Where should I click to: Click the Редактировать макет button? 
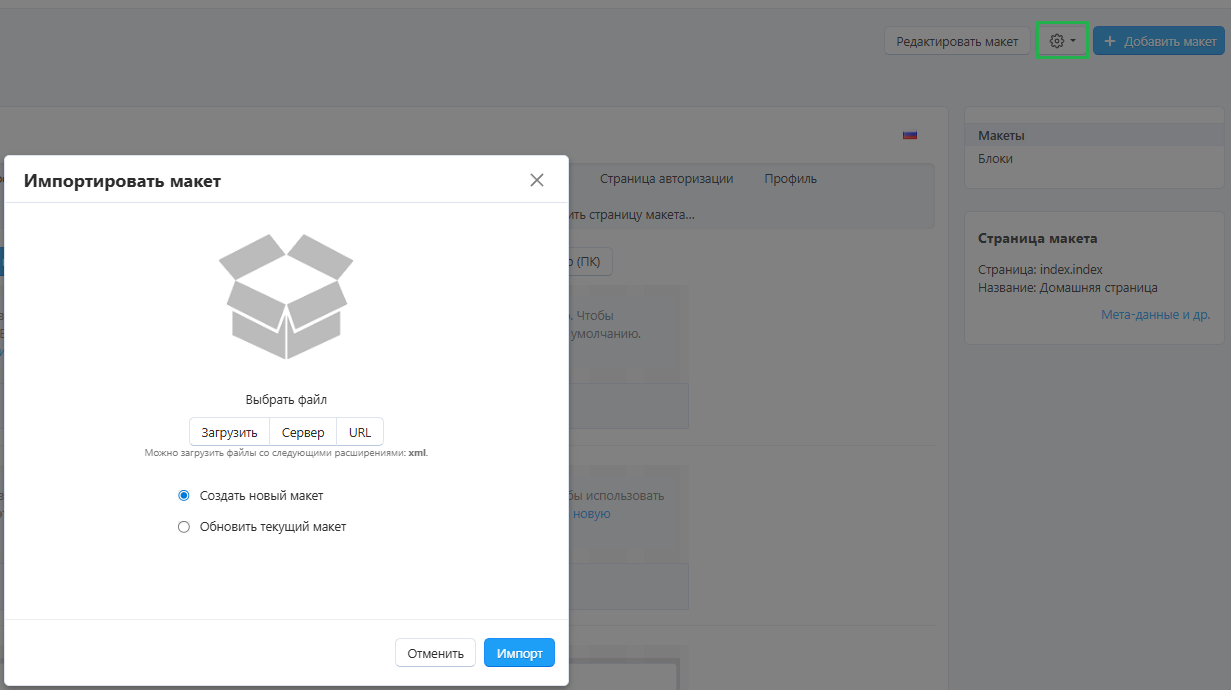[x=957, y=41]
